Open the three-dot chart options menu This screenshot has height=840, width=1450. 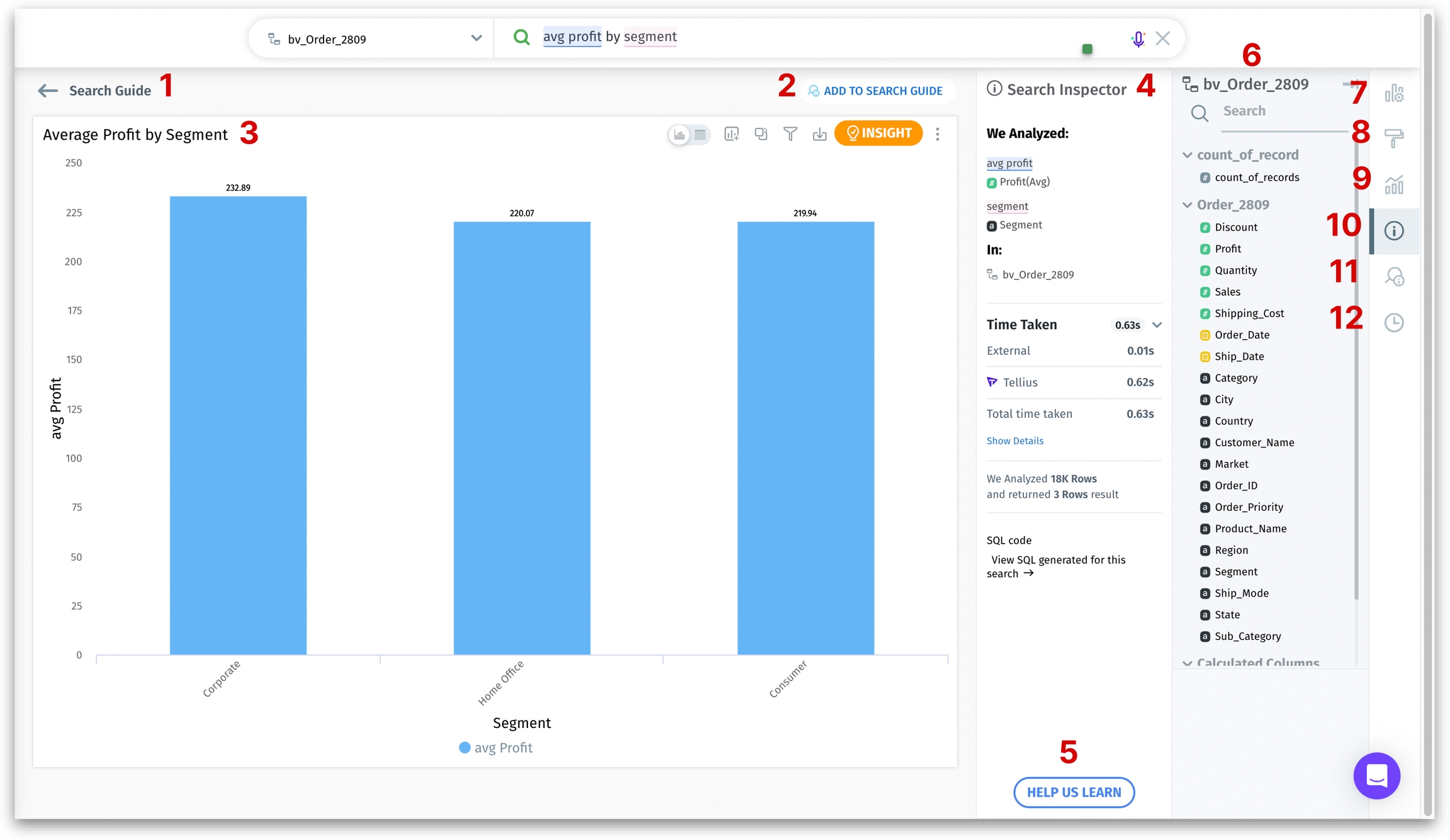[938, 134]
